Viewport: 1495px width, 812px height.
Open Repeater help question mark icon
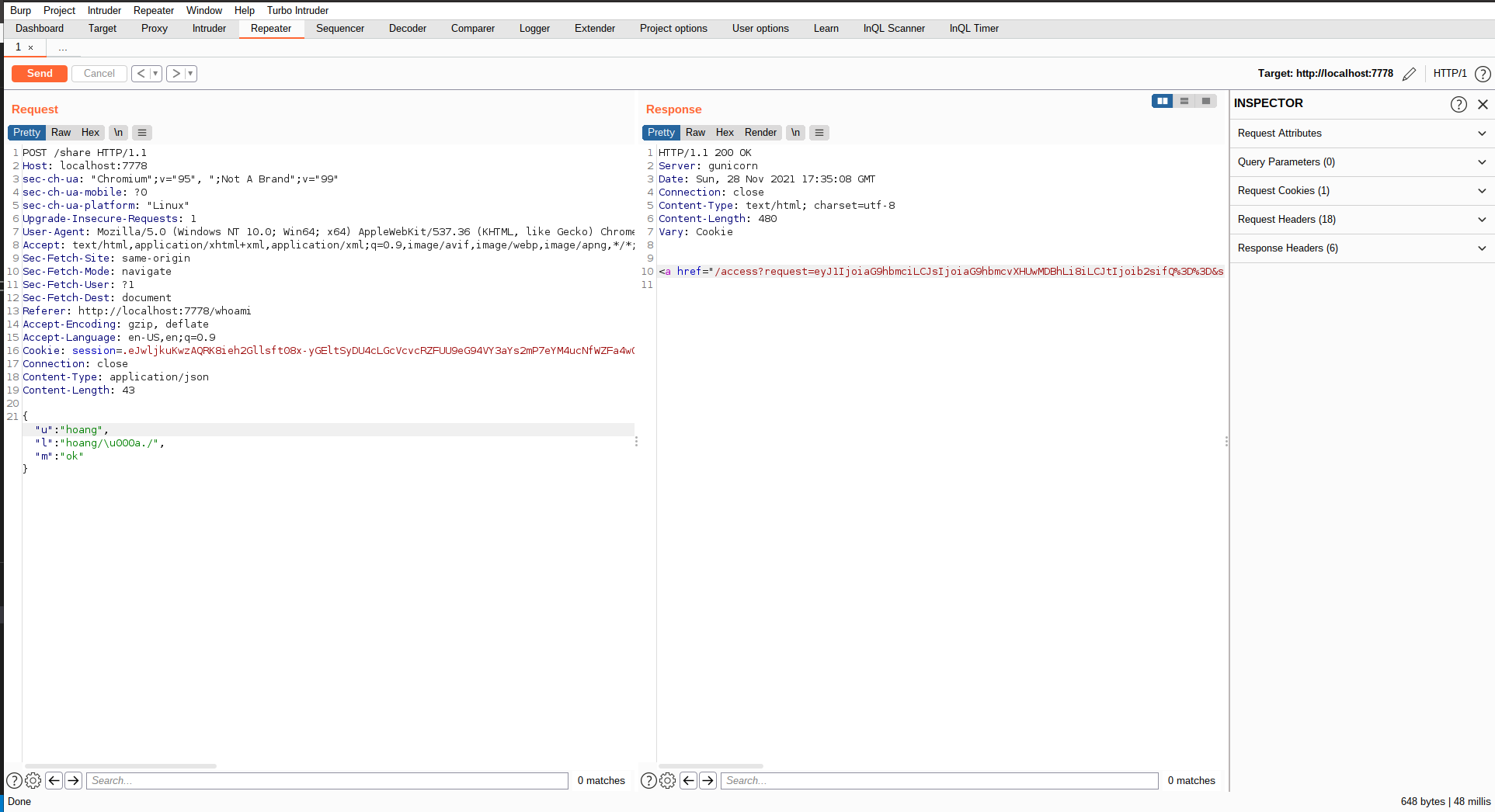(1483, 74)
